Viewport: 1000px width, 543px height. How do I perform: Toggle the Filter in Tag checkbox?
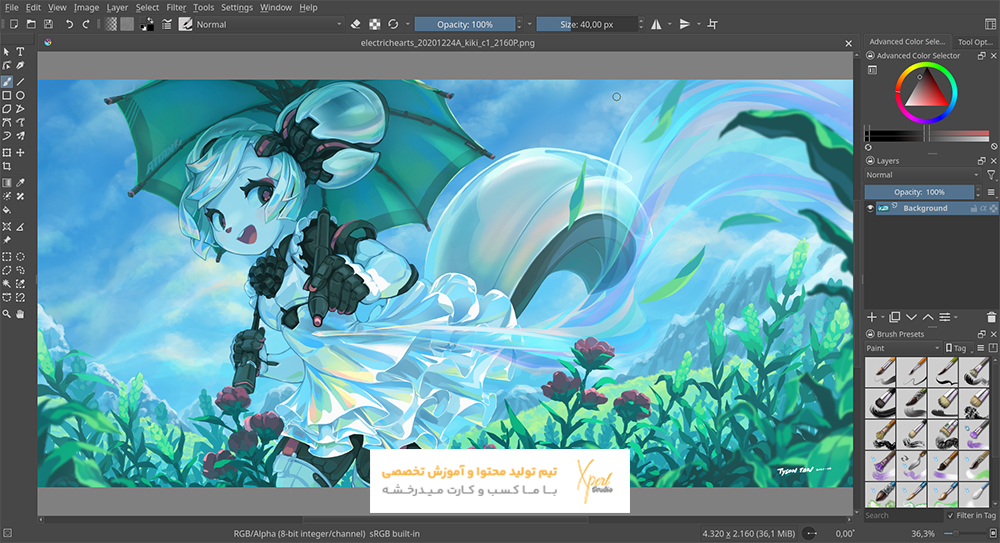[x=951, y=516]
